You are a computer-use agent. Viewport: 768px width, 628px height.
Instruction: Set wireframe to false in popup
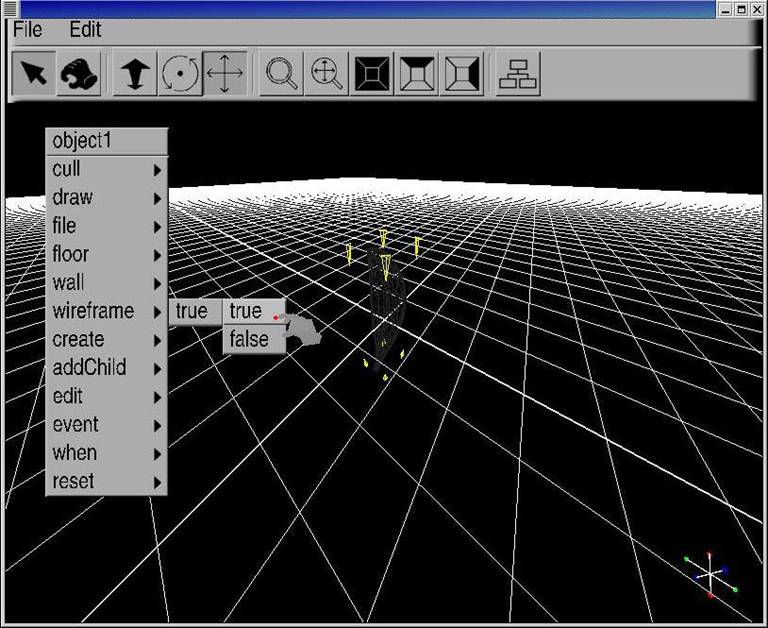(x=254, y=339)
